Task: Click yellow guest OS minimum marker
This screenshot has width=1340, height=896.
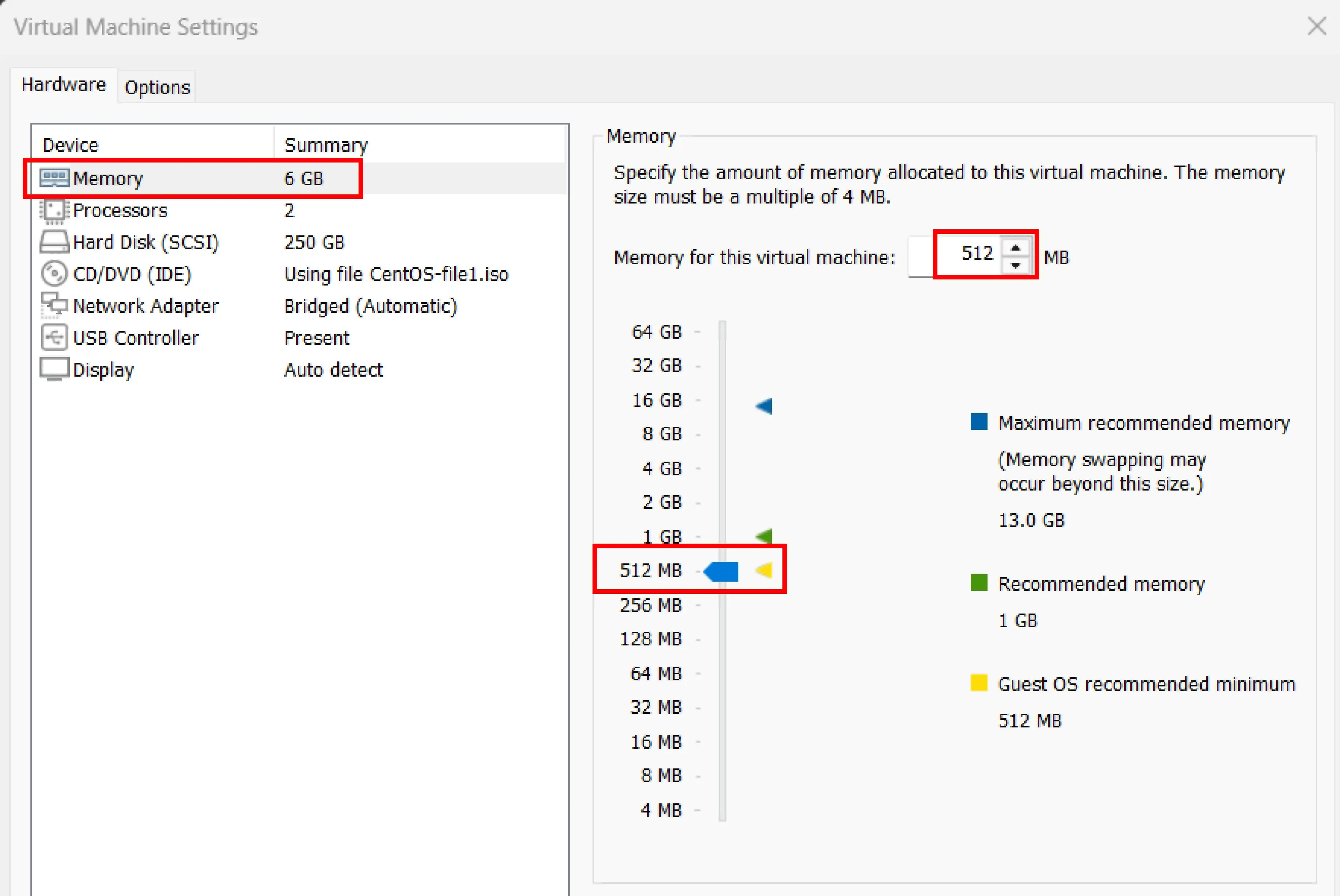Action: 764,570
